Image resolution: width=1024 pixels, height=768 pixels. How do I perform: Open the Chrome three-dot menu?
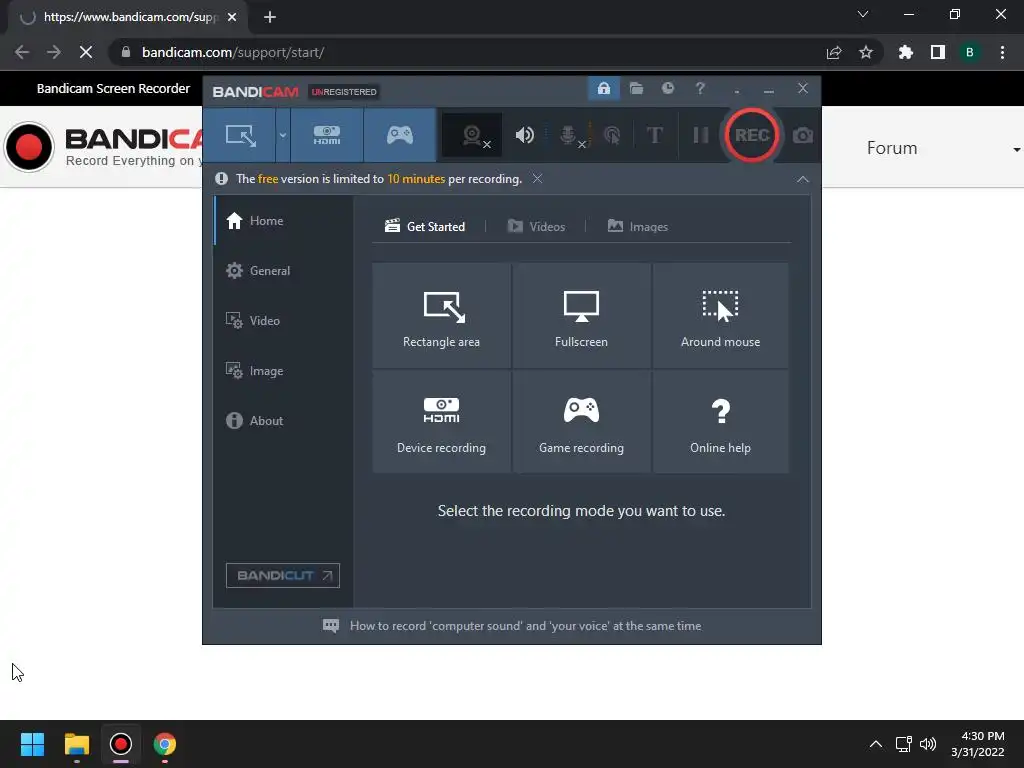click(x=1002, y=52)
